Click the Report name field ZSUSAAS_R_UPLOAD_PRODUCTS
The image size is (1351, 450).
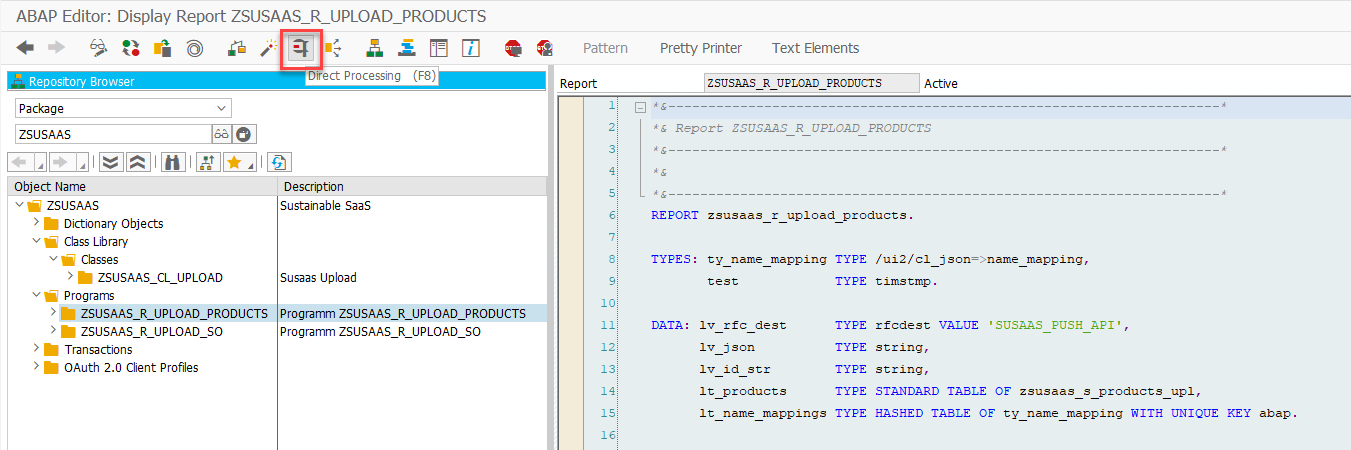[x=811, y=84]
